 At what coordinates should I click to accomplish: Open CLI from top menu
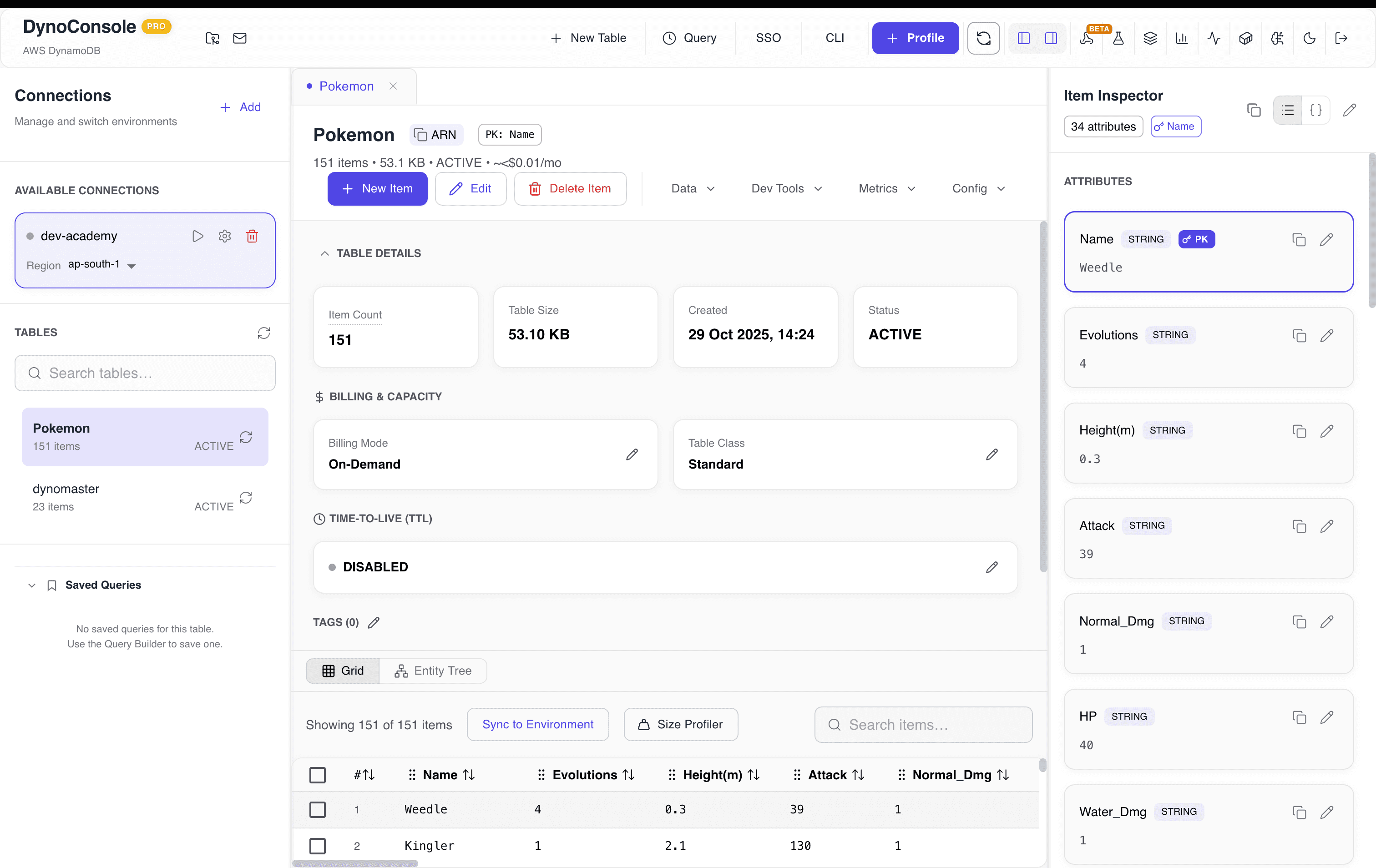(834, 38)
